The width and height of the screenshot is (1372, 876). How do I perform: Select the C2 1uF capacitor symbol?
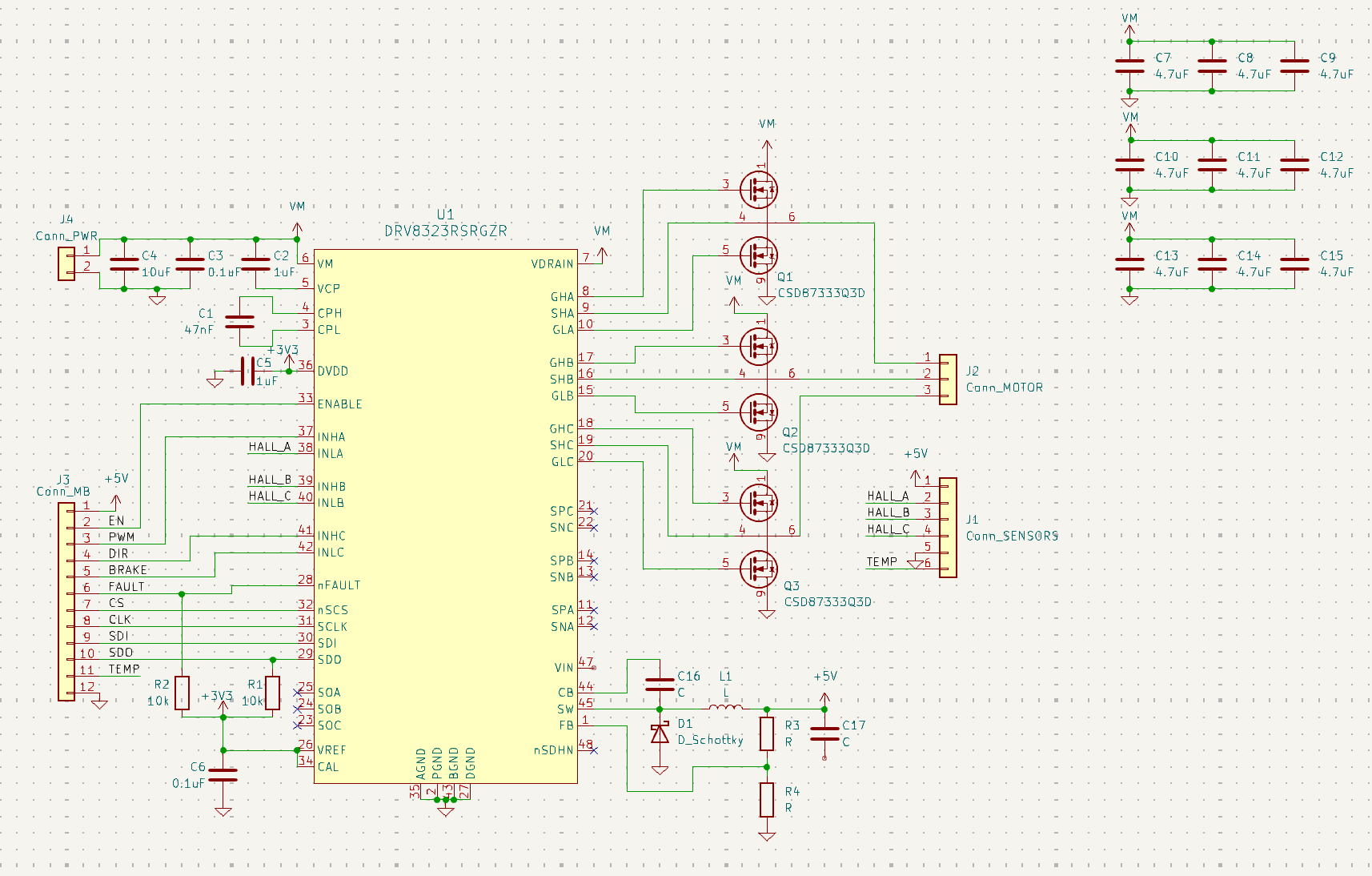tap(255, 264)
